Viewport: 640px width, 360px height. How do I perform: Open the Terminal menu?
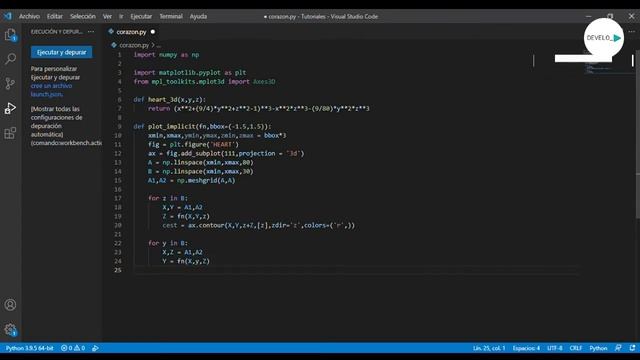click(x=171, y=16)
